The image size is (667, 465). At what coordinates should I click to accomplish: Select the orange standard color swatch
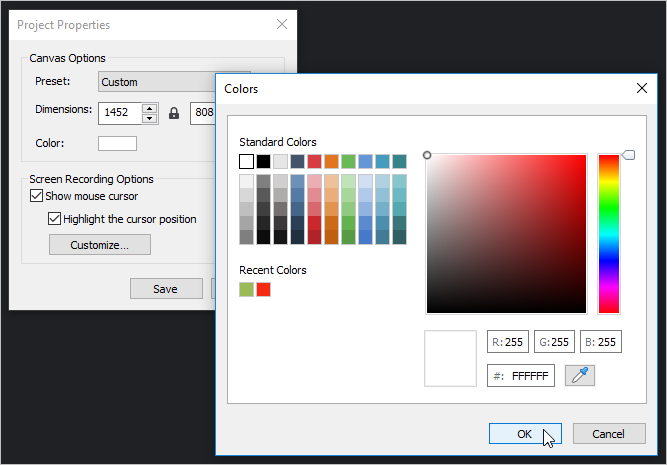point(331,161)
